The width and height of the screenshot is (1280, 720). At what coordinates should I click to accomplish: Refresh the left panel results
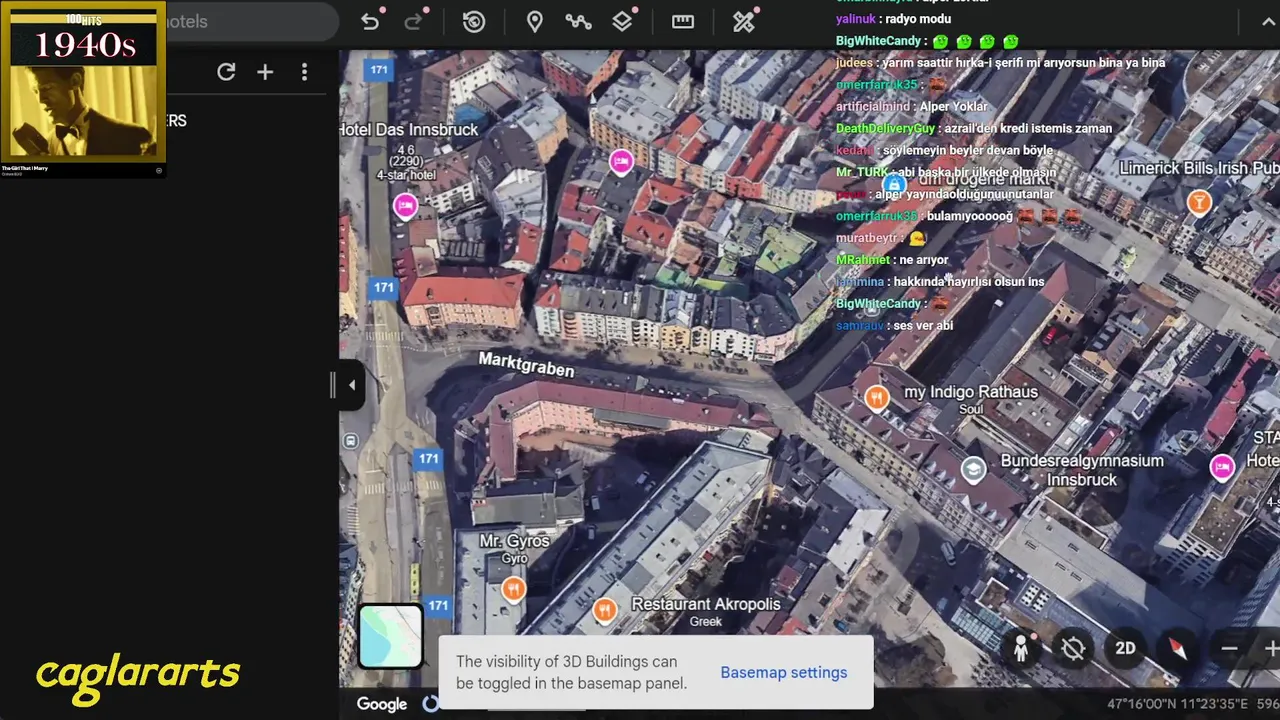tap(226, 72)
